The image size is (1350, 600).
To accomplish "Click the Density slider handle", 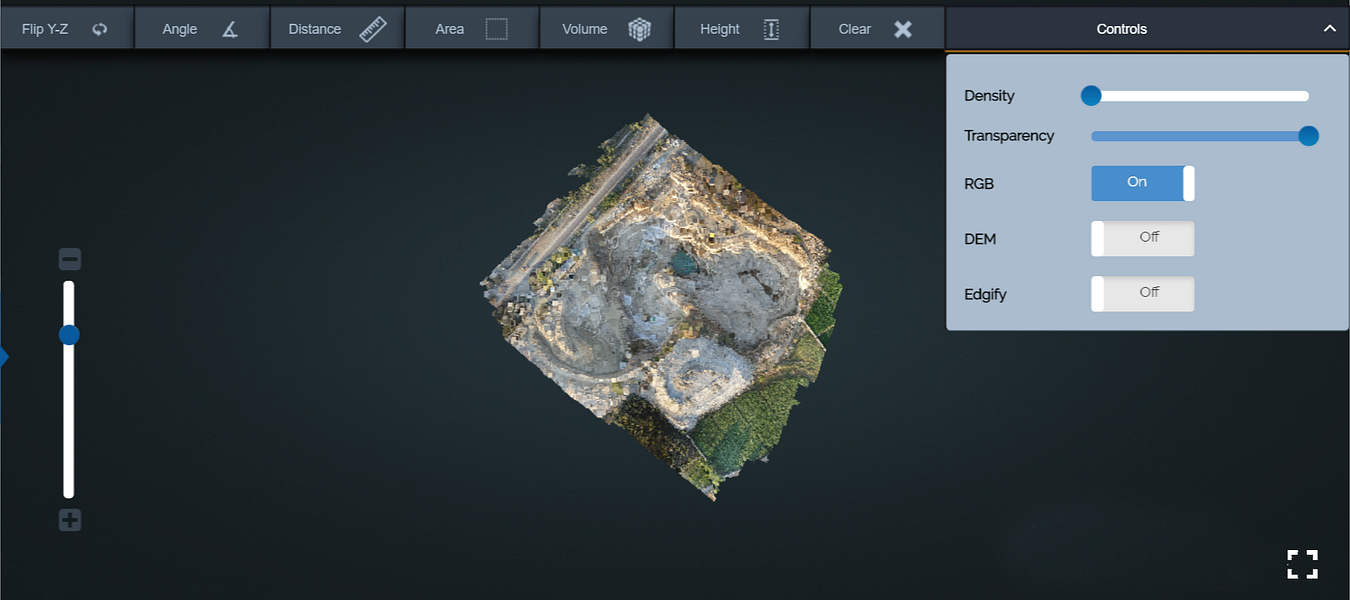I will (x=1091, y=96).
